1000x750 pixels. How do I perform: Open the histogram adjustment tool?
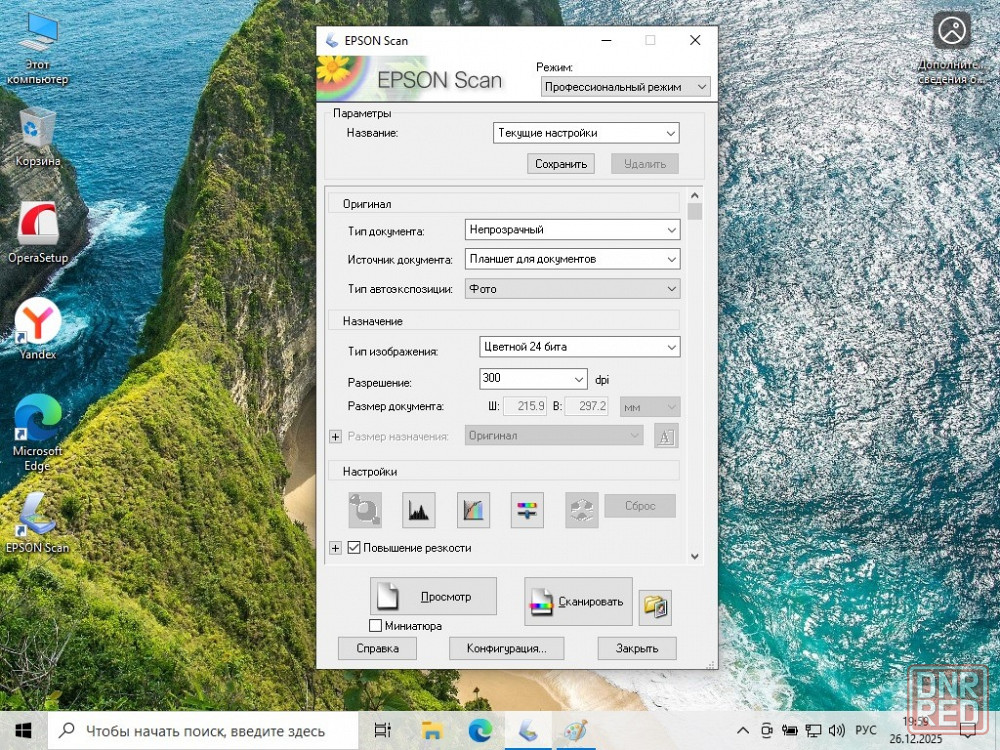[x=419, y=510]
